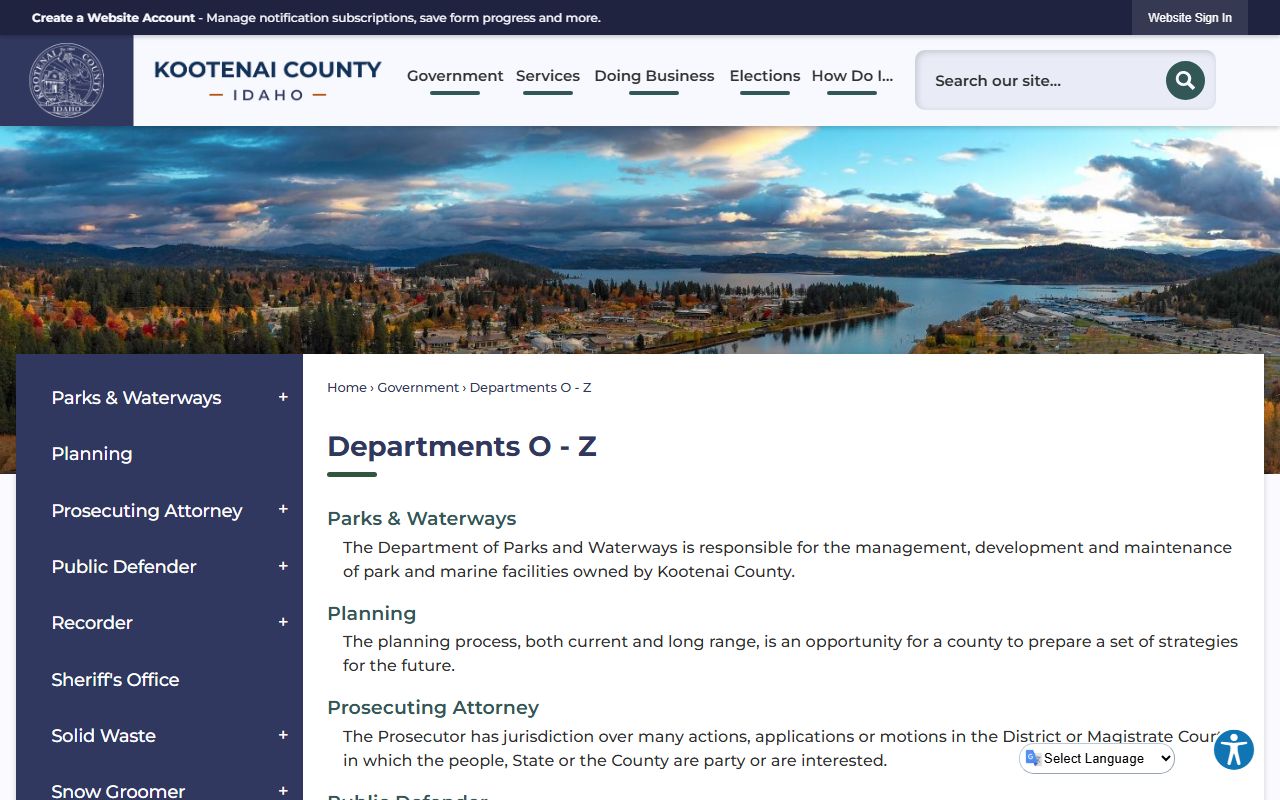
Task: Expand Prosecuting Attorney sidebar submenu
Action: [x=283, y=509]
